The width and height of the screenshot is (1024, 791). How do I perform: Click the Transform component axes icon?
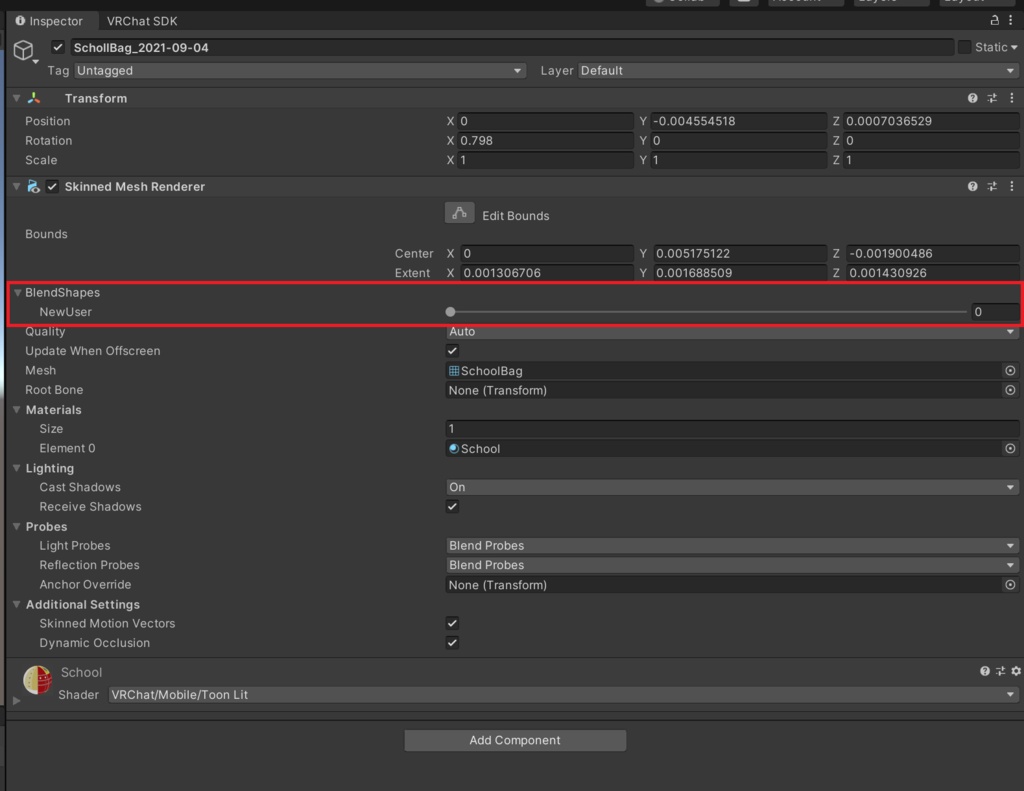coord(34,98)
